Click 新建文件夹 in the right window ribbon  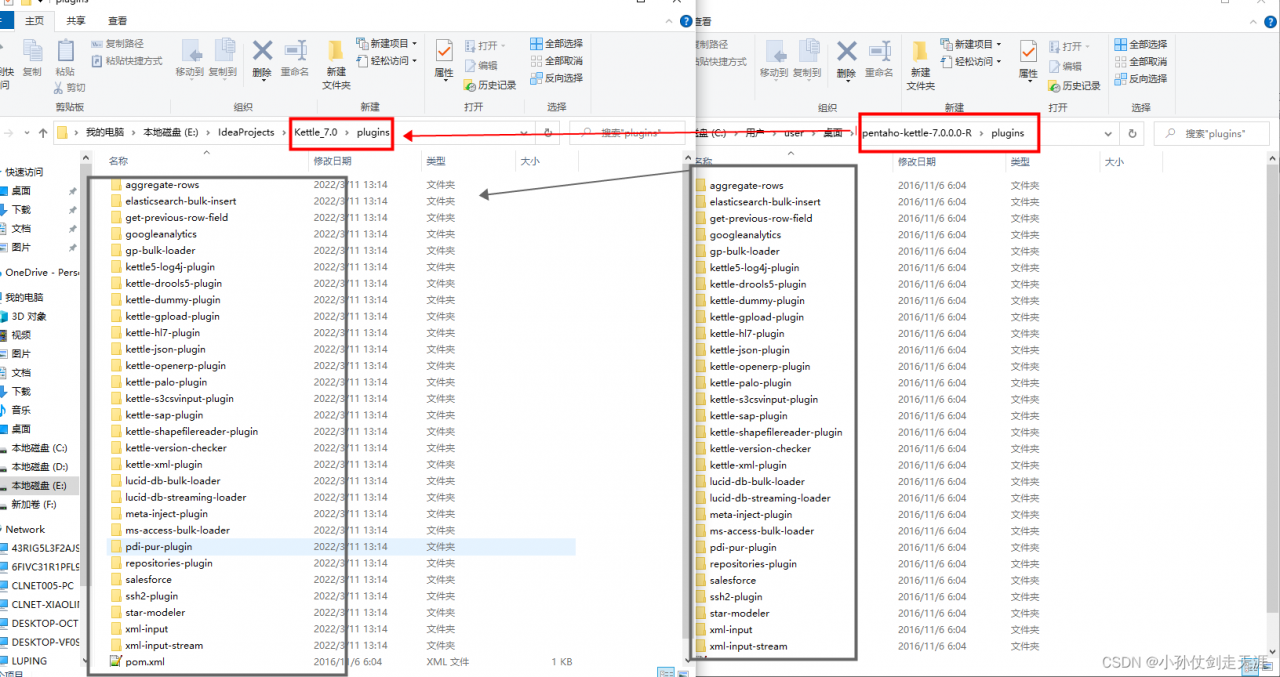920,65
